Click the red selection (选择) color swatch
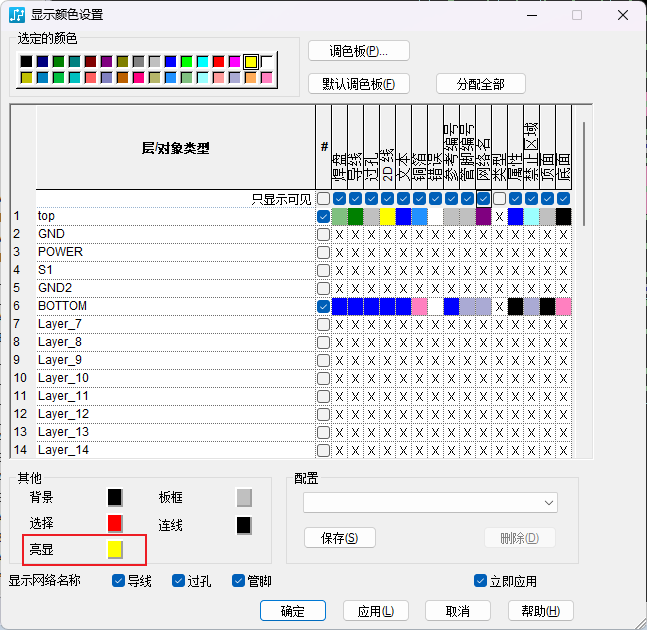The width and height of the screenshot is (647, 630). pyautogui.click(x=115, y=523)
